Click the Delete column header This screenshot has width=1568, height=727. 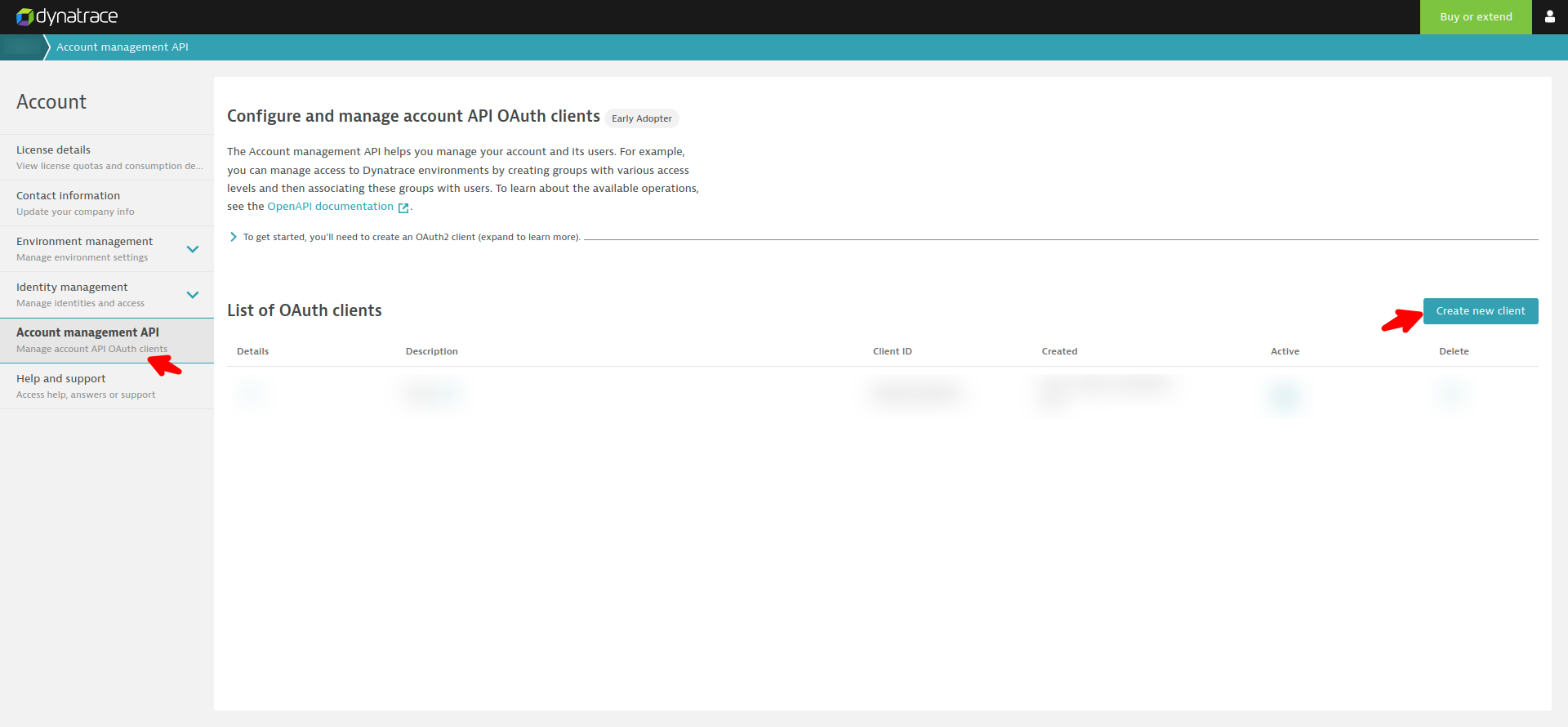point(1454,351)
